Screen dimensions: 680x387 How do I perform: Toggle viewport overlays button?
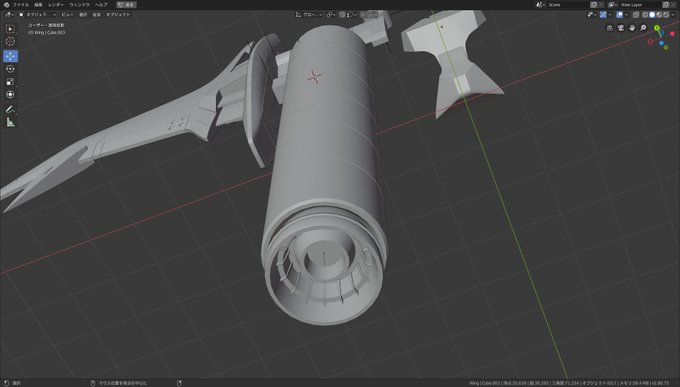[x=619, y=15]
